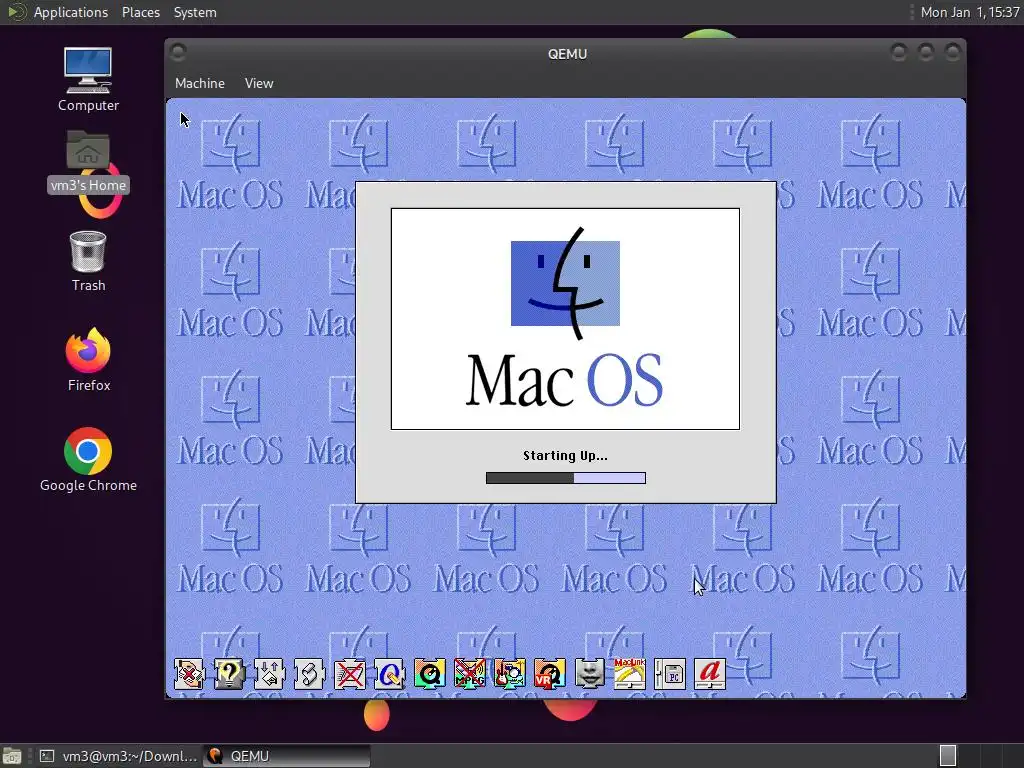Open the Applications menu in the top panel
The width and height of the screenshot is (1024, 768).
[x=71, y=12]
